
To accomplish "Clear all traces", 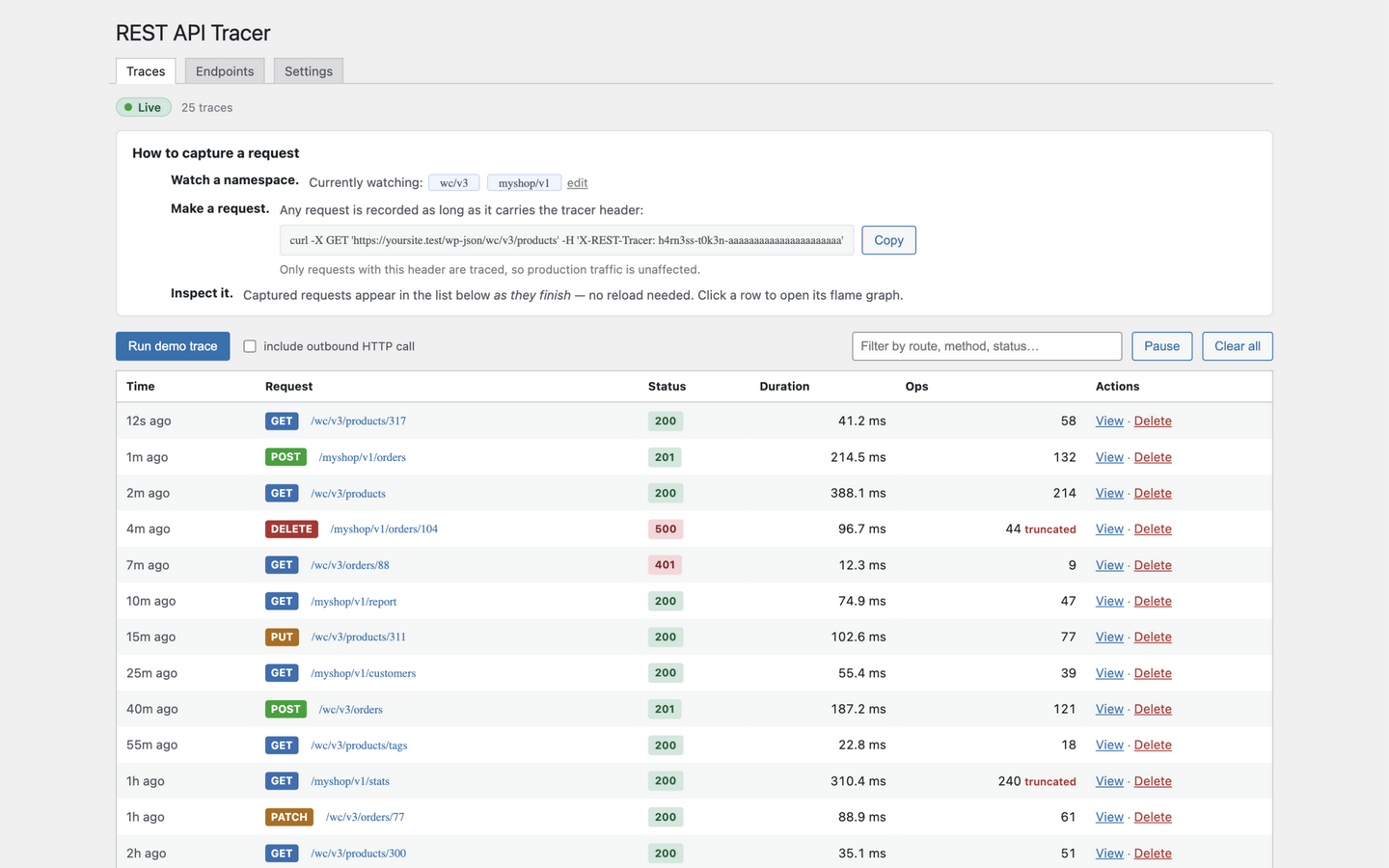I will [1238, 346].
